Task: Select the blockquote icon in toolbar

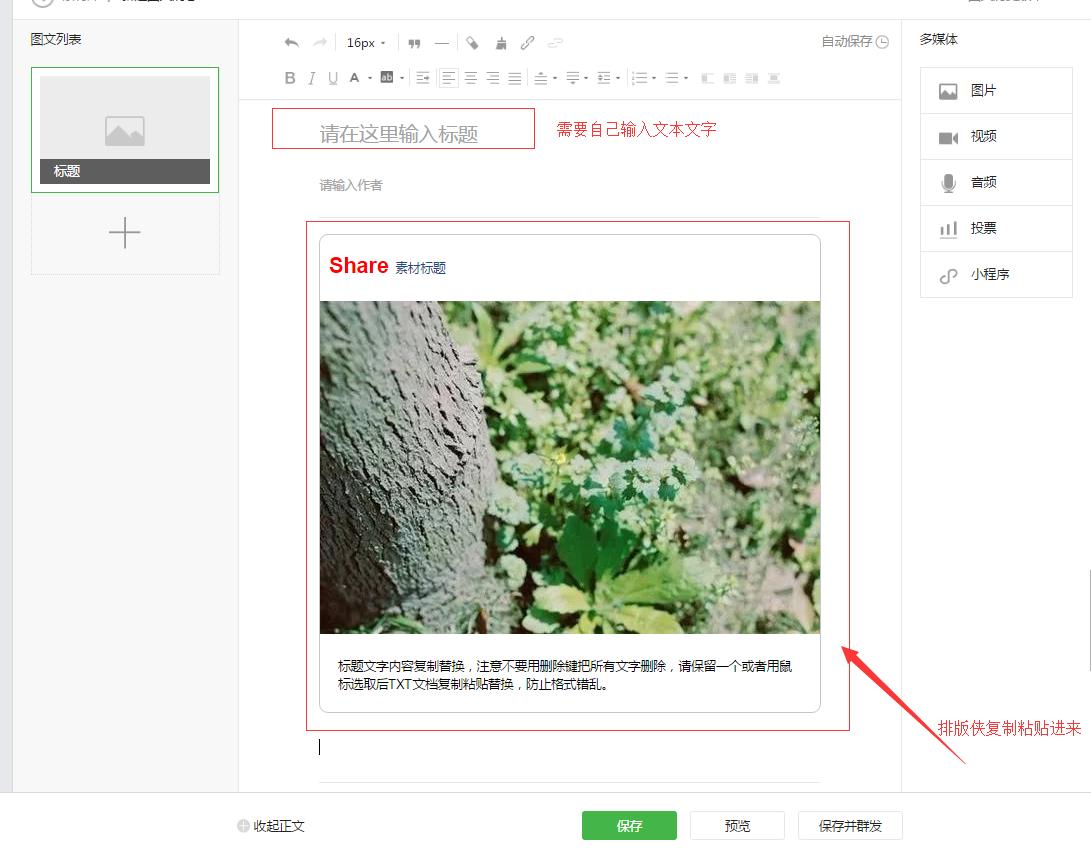Action: (414, 43)
